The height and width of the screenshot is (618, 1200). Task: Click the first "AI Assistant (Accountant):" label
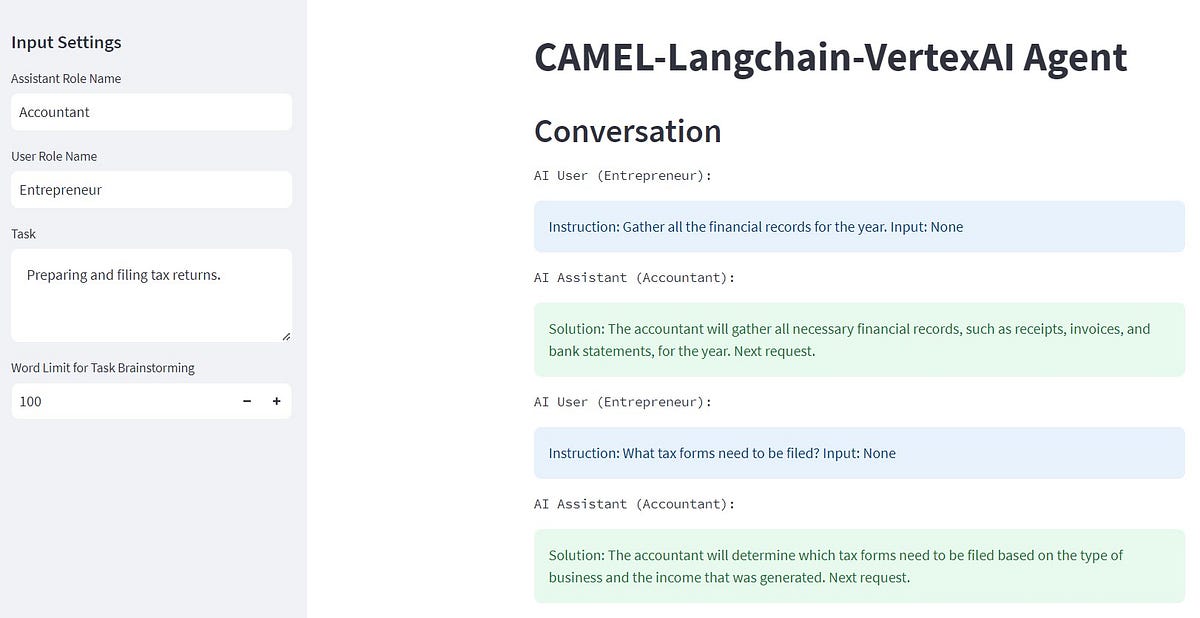tap(634, 278)
